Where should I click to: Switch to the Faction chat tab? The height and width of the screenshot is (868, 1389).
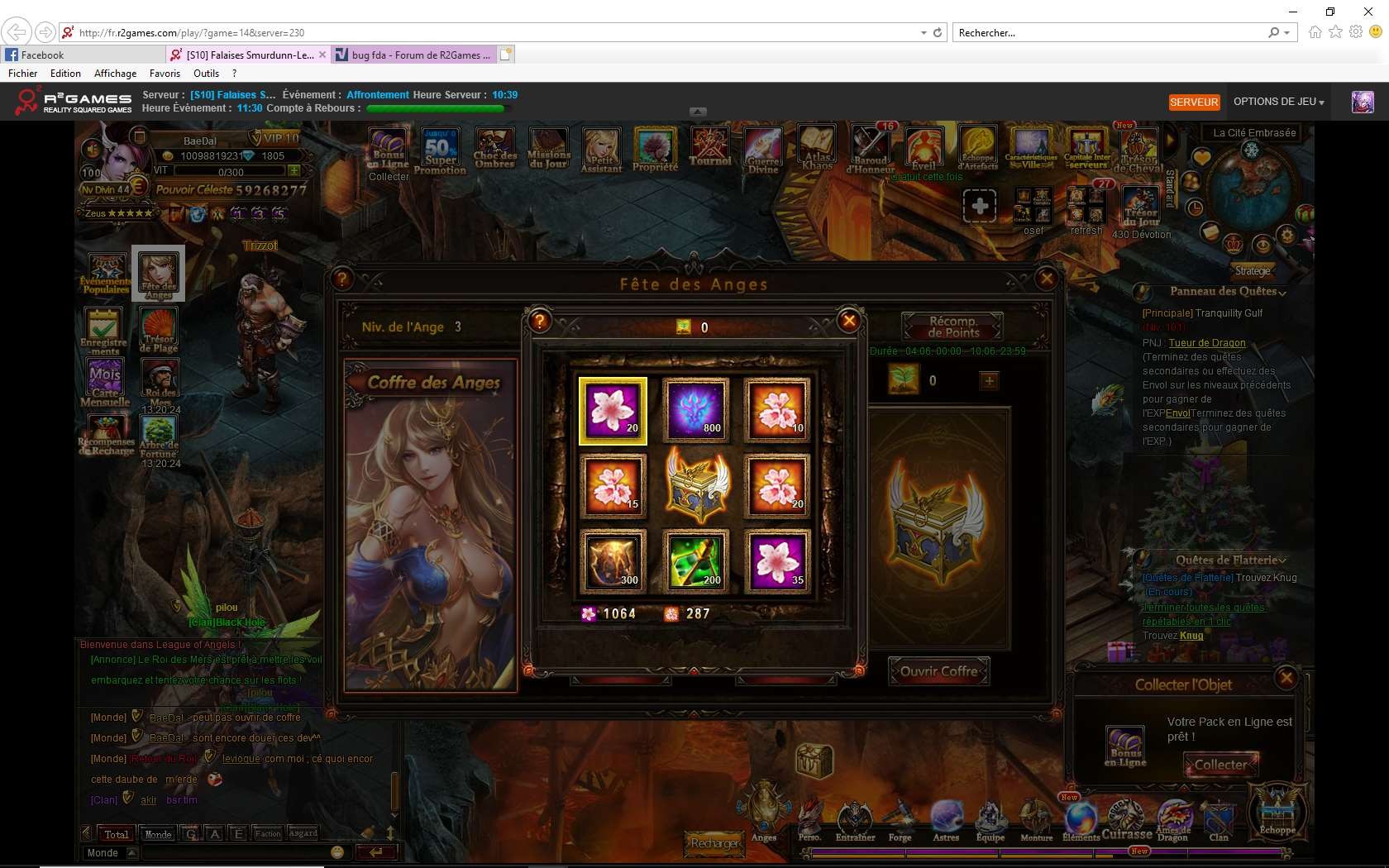[268, 833]
